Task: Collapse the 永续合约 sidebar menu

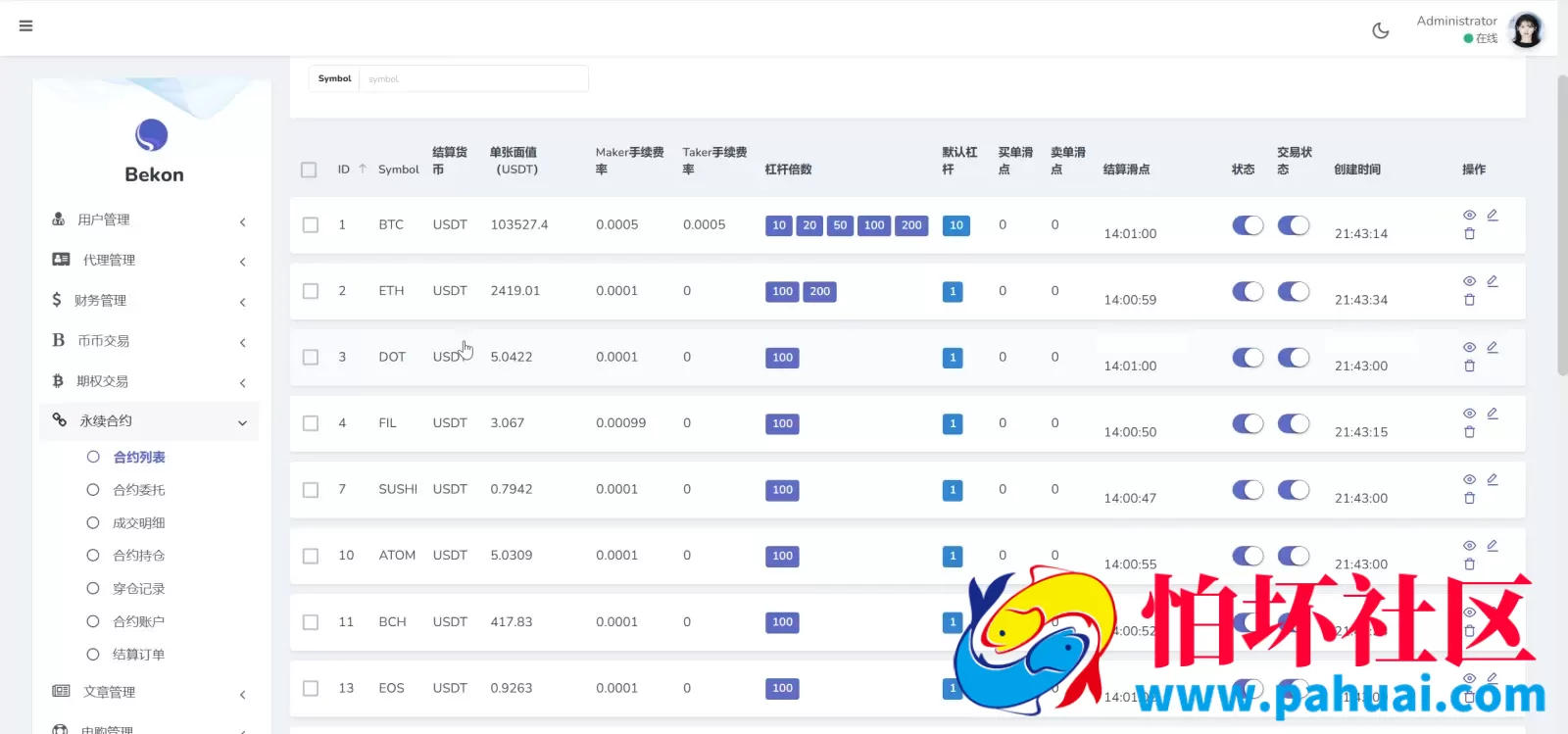Action: (x=149, y=421)
